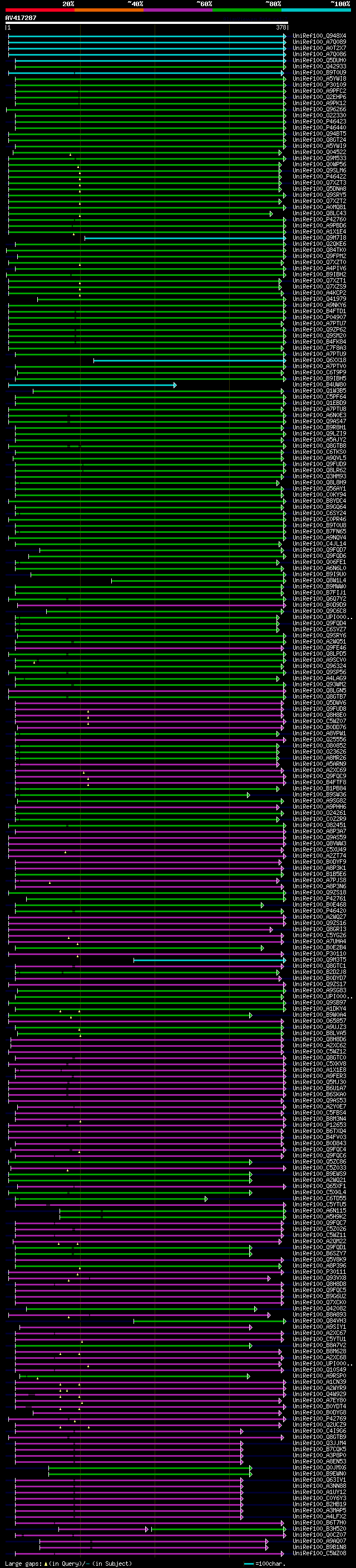The image size is (356, 1568).
Task: Select the UniRef100_O65857 label
Action: coord(319,1021)
